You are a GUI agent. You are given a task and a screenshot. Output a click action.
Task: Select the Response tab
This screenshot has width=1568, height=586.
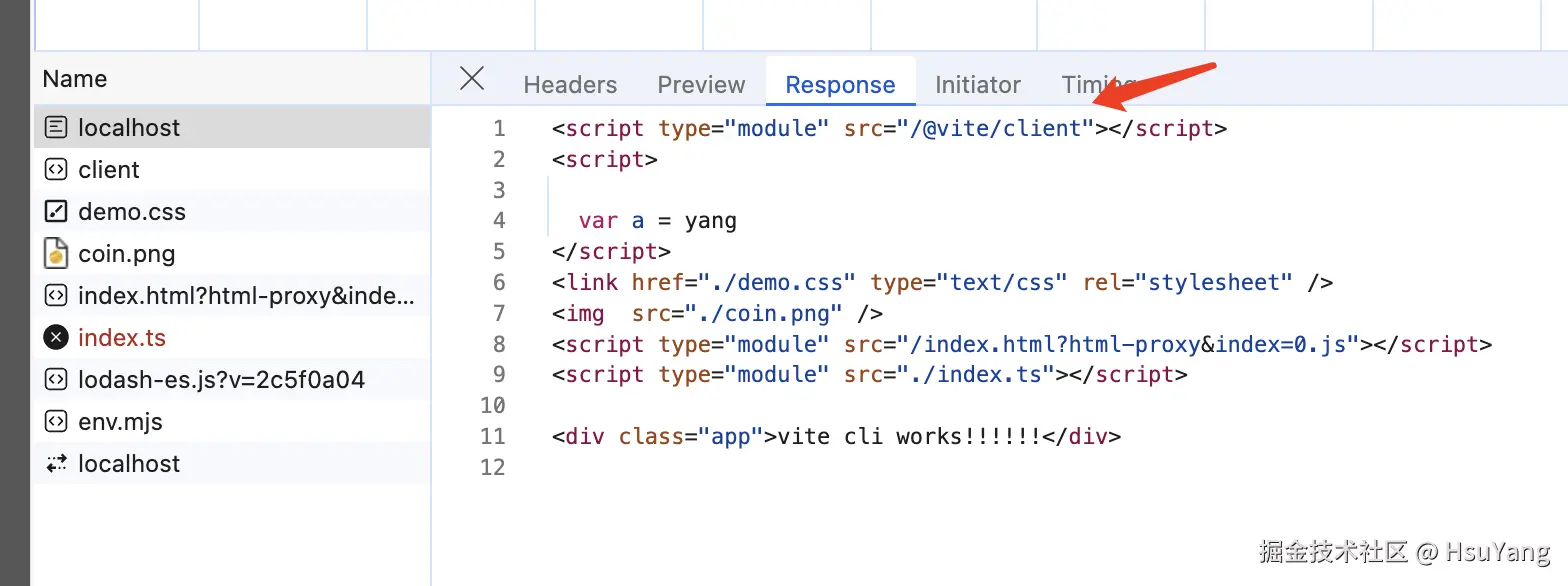(x=840, y=85)
